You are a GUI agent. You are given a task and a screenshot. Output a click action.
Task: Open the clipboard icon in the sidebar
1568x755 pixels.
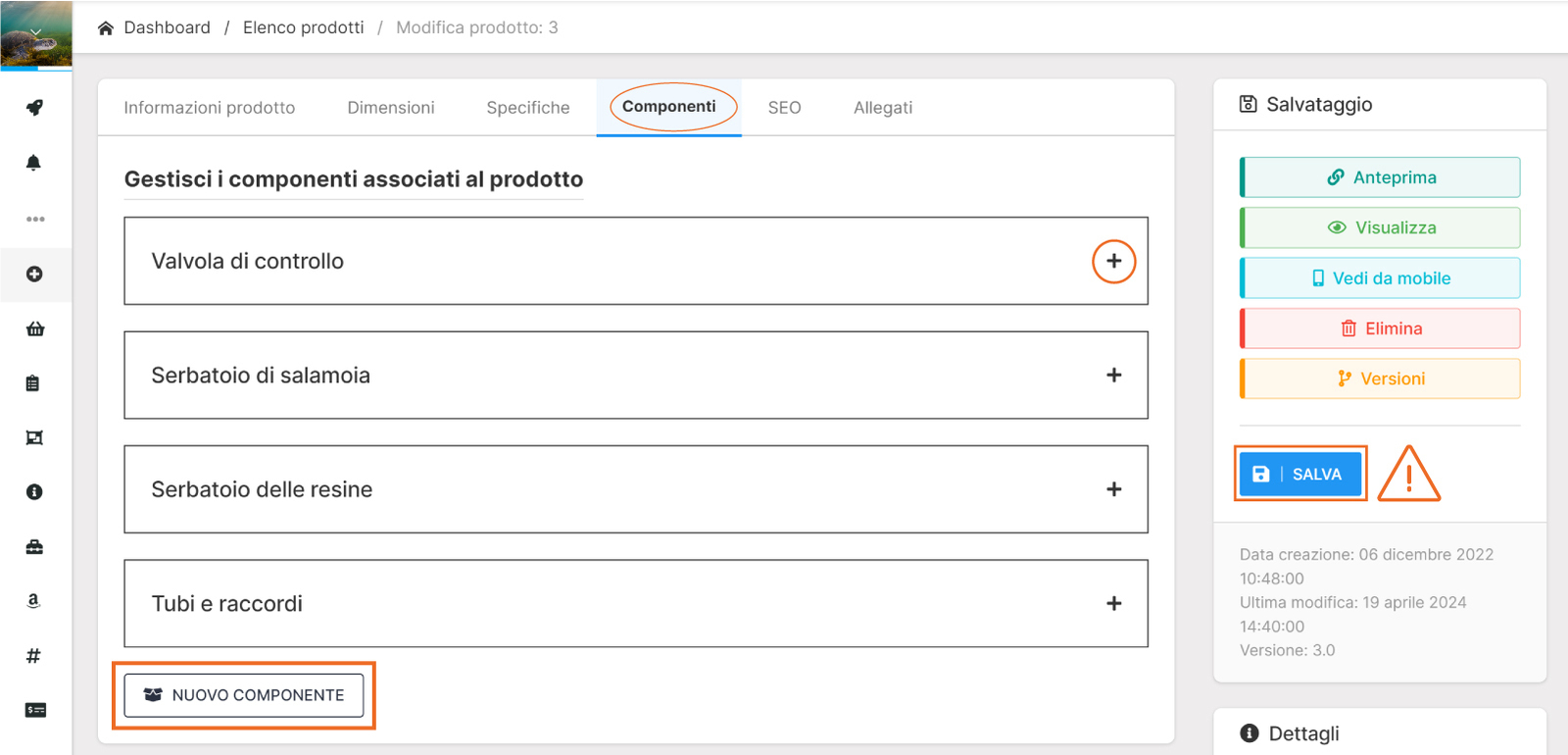33,383
